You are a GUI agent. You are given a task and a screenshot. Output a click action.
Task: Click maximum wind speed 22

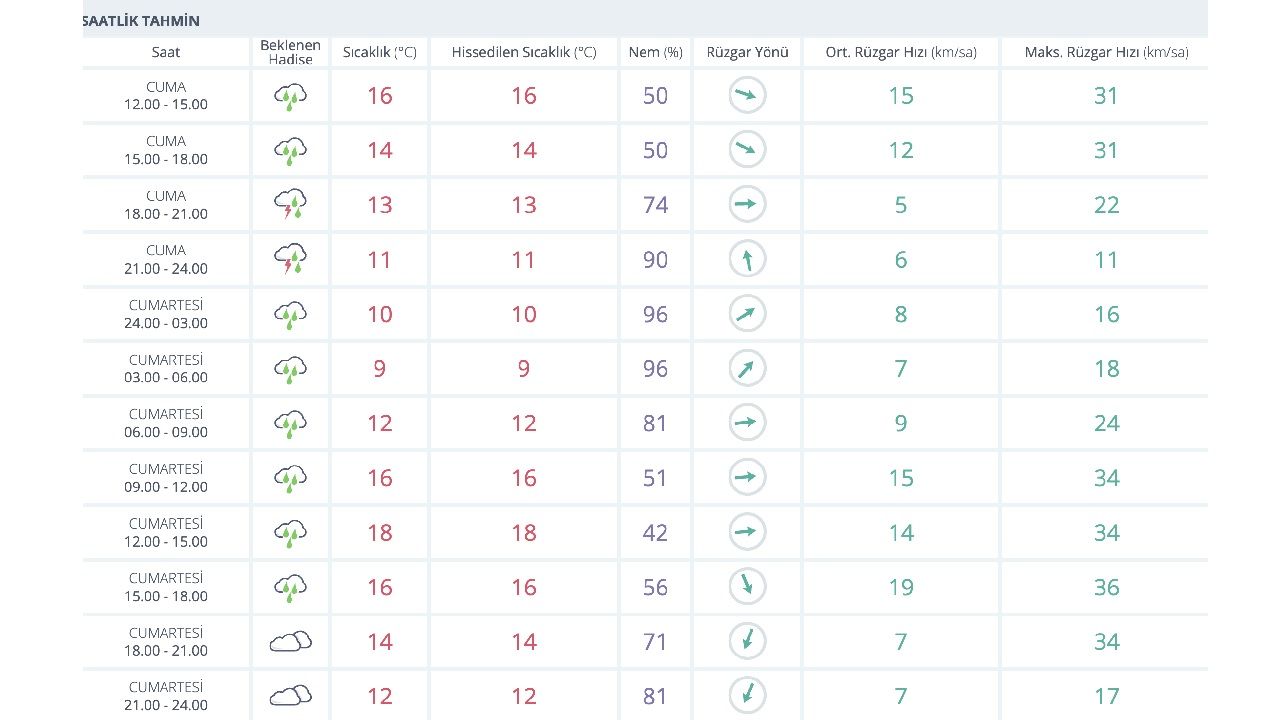coord(1106,205)
